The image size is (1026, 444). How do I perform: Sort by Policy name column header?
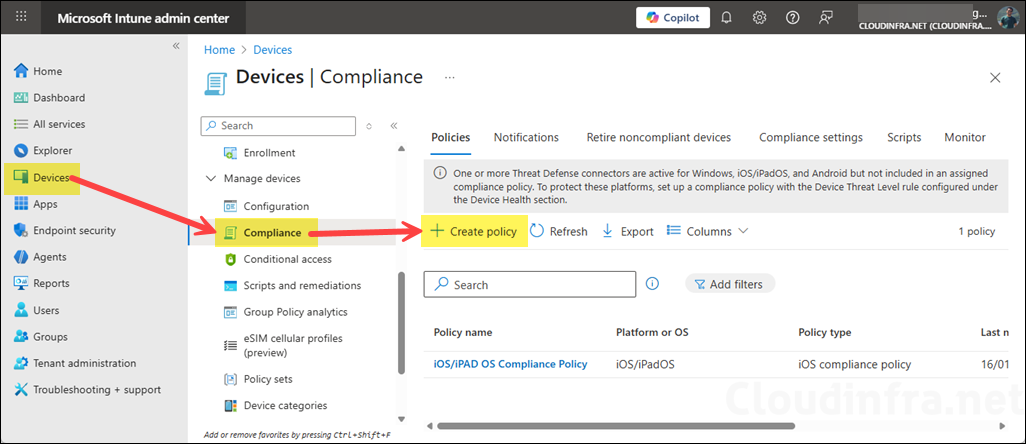[x=463, y=332]
